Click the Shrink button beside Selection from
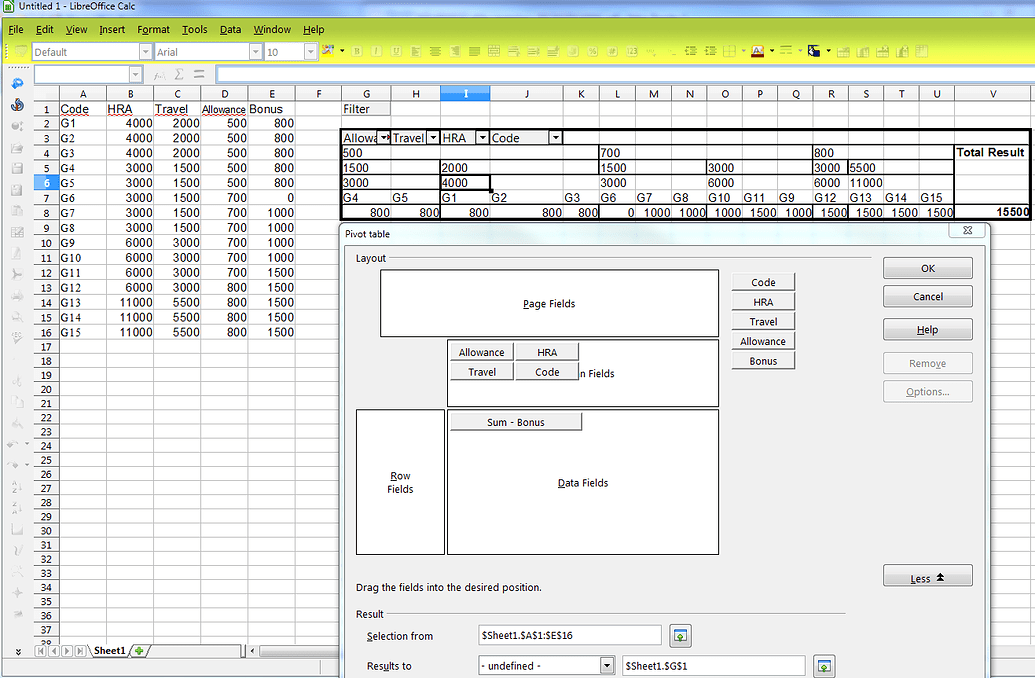 [x=680, y=636]
